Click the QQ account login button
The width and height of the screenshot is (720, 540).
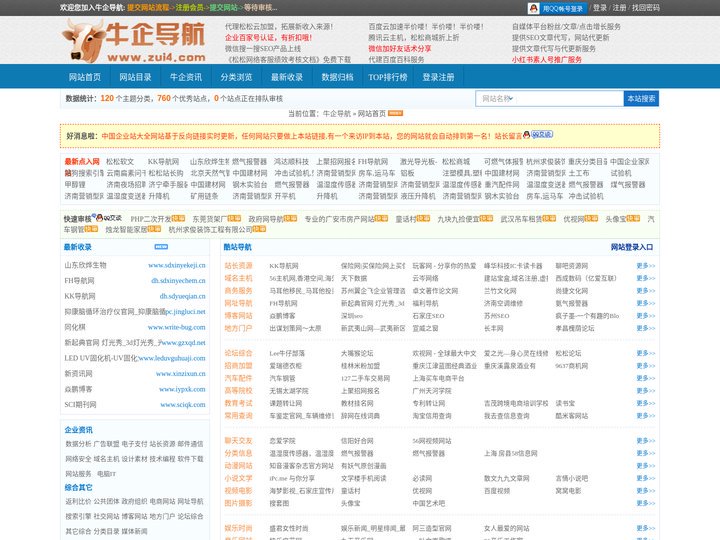click(557, 8)
